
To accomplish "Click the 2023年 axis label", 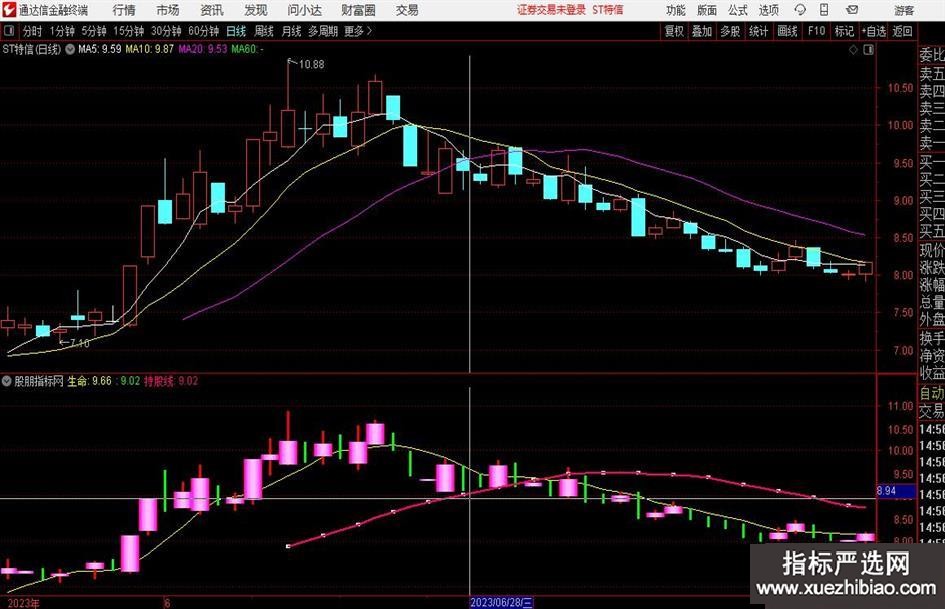I will pos(24,603).
